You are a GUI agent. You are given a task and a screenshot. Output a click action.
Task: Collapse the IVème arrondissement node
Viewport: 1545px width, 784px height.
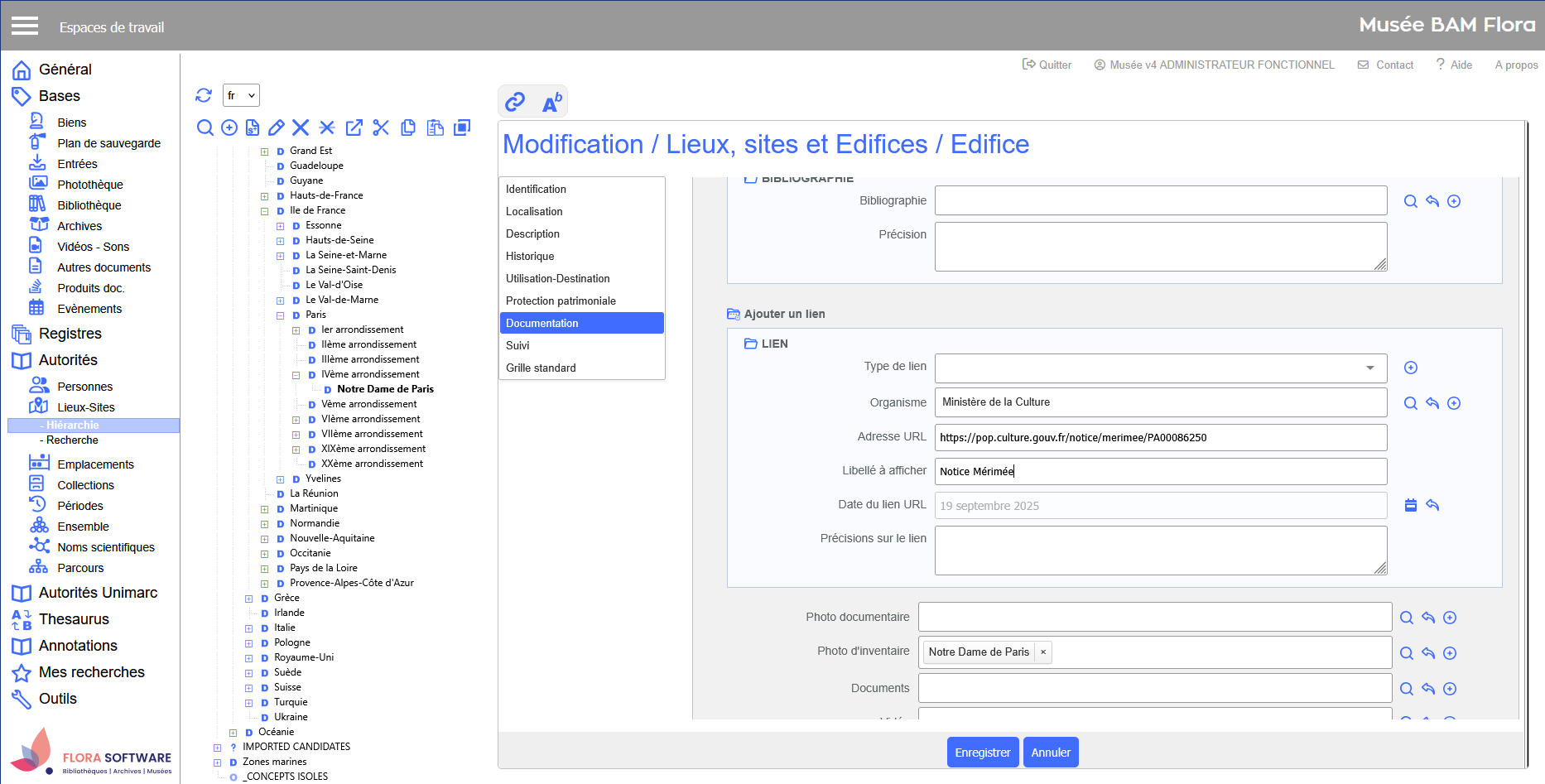click(x=296, y=375)
